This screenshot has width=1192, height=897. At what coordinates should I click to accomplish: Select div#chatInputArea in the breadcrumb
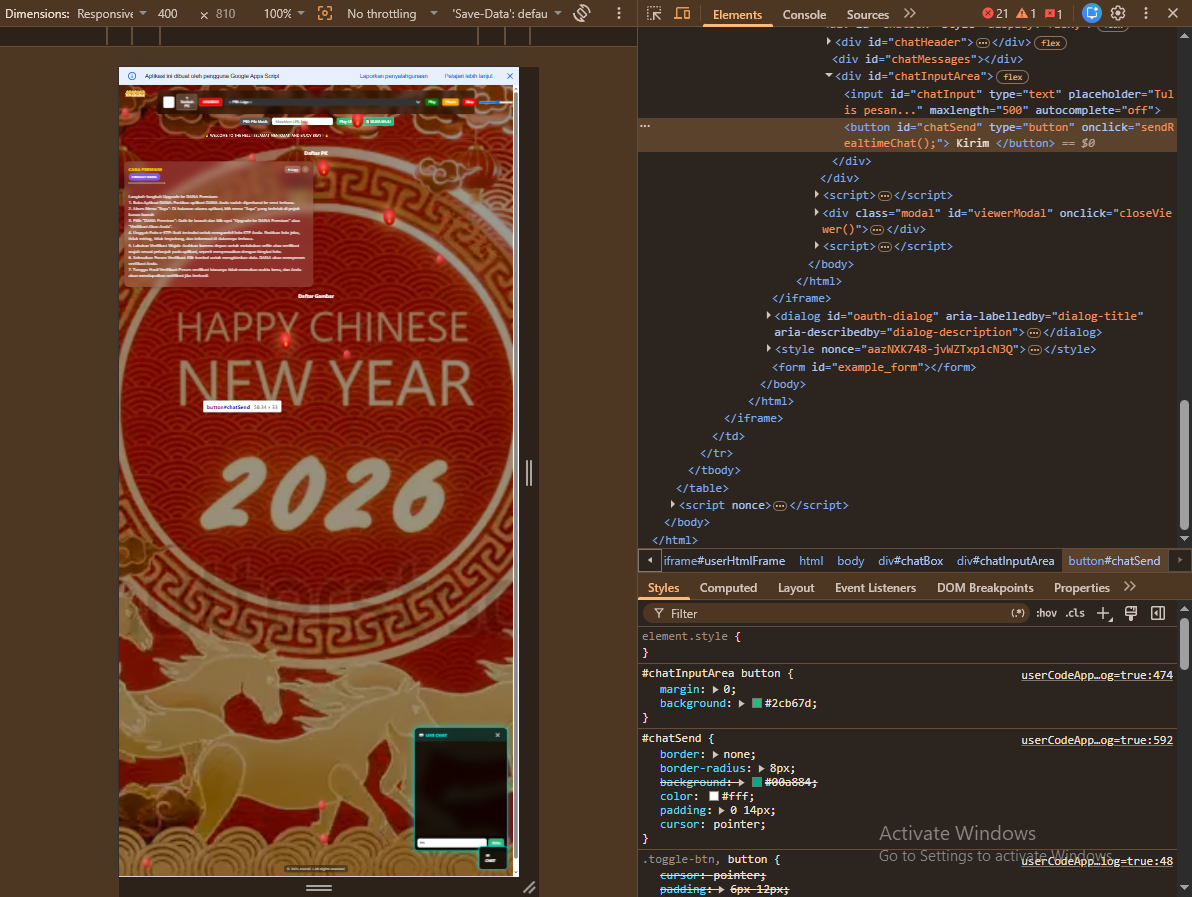click(1005, 561)
